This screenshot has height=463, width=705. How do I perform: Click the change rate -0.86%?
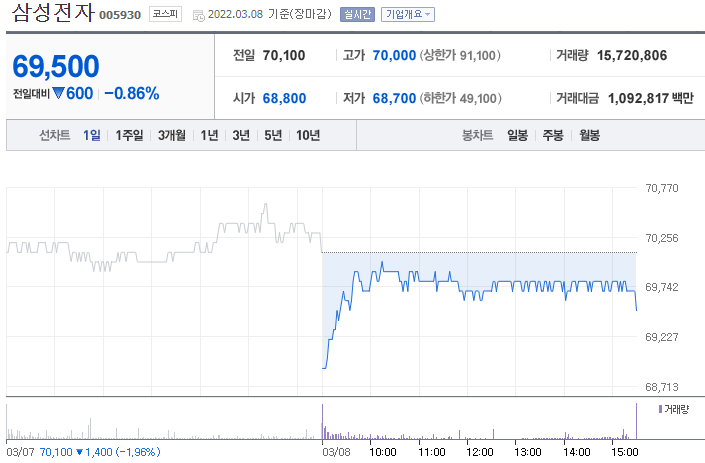132,93
